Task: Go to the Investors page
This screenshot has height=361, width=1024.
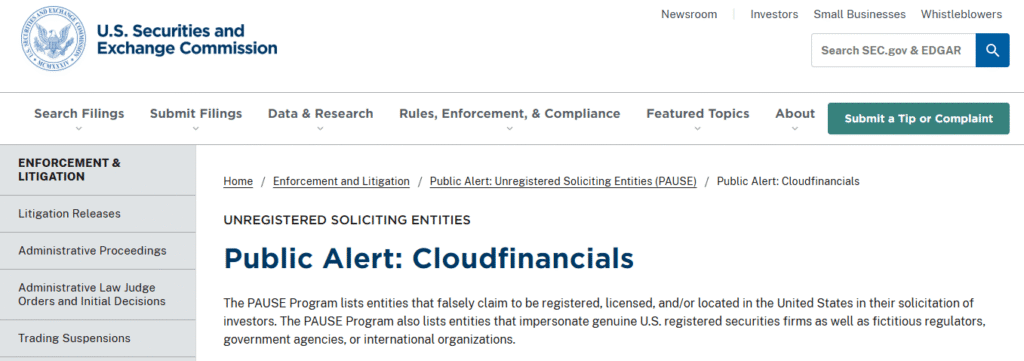Action: tap(774, 14)
